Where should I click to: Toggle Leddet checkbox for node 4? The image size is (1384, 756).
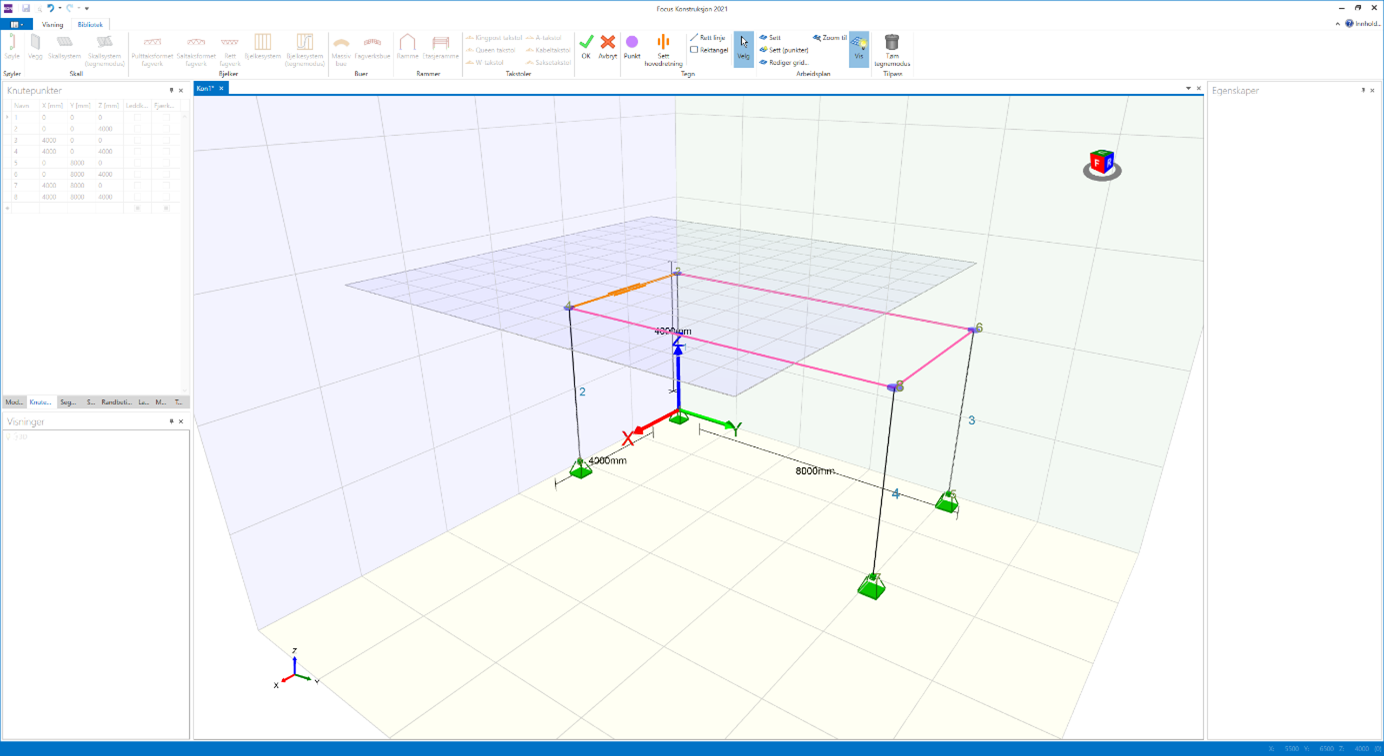coord(138,151)
